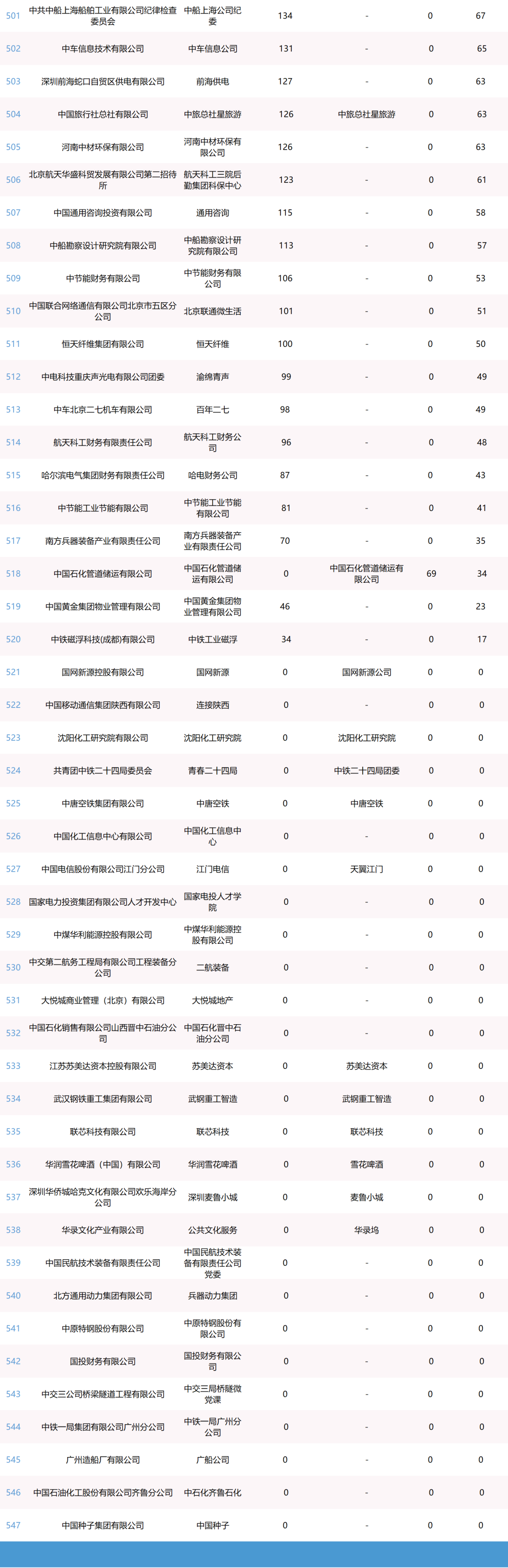The width and height of the screenshot is (508, 1568).
Task: Click account name 连接陕西
Action: [213, 705]
